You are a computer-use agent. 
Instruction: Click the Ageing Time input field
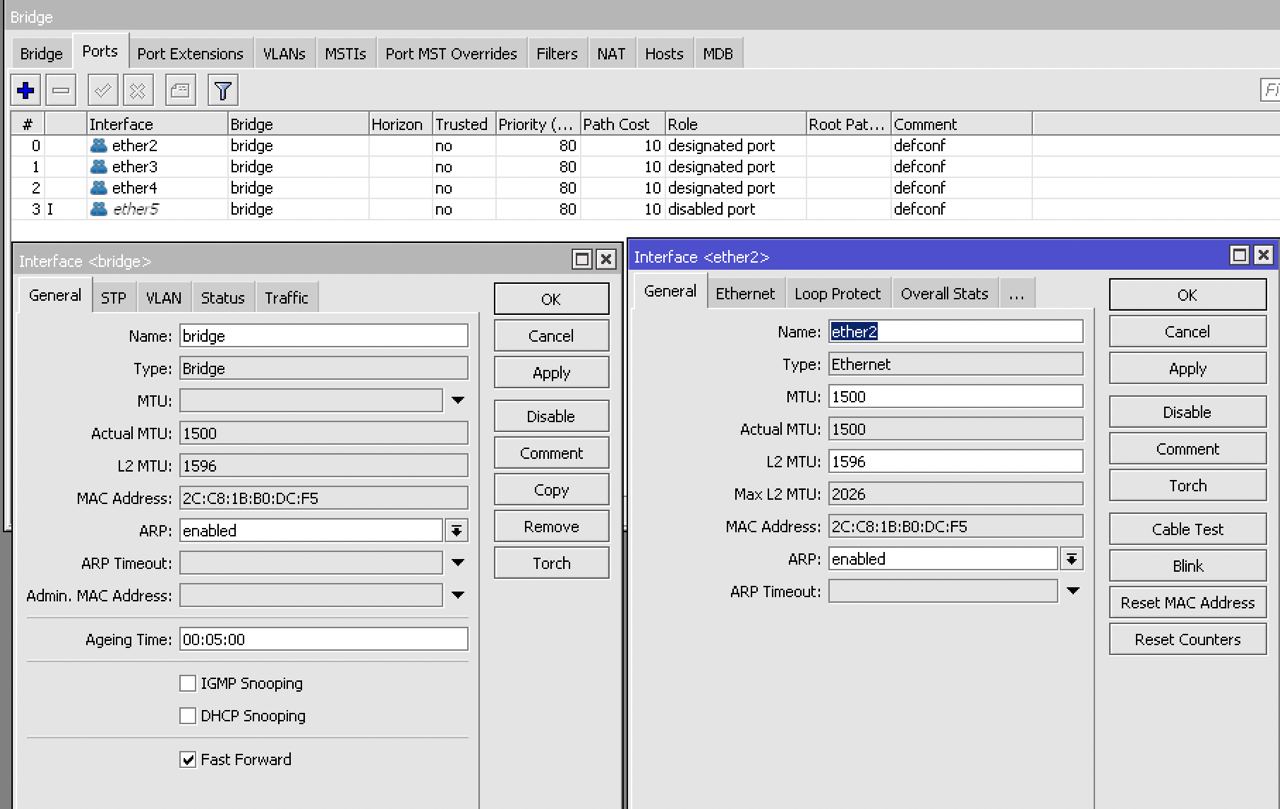point(324,639)
